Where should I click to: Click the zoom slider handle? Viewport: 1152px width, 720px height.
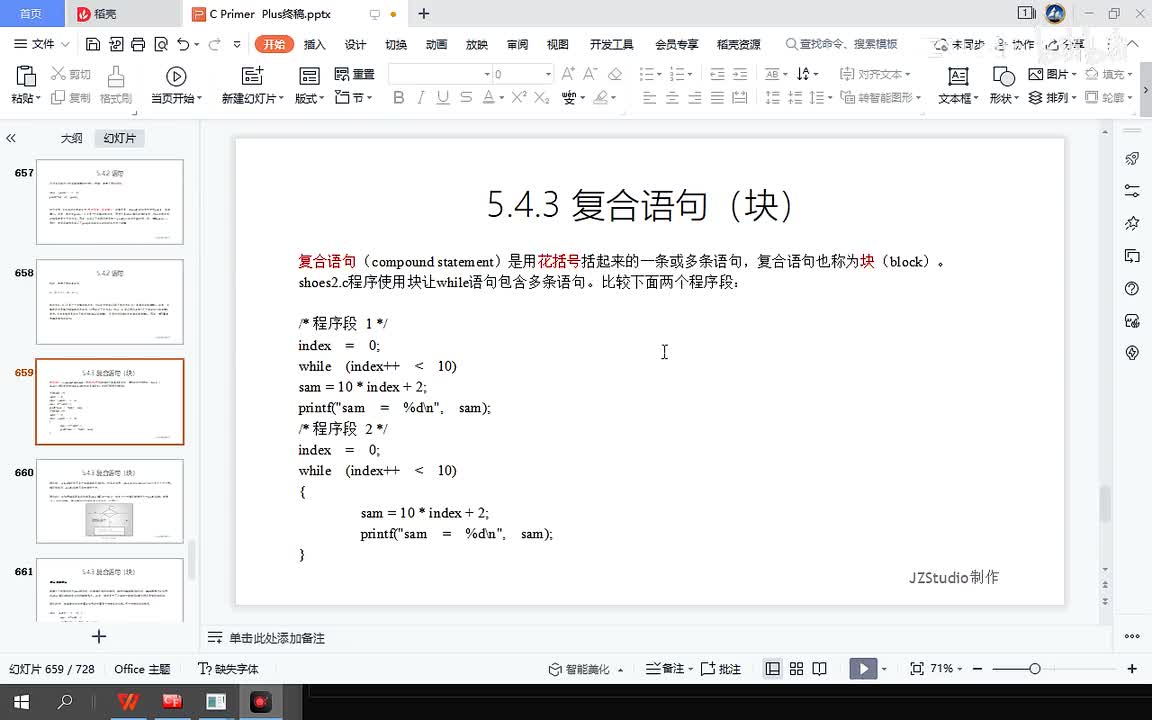tap(1034, 669)
